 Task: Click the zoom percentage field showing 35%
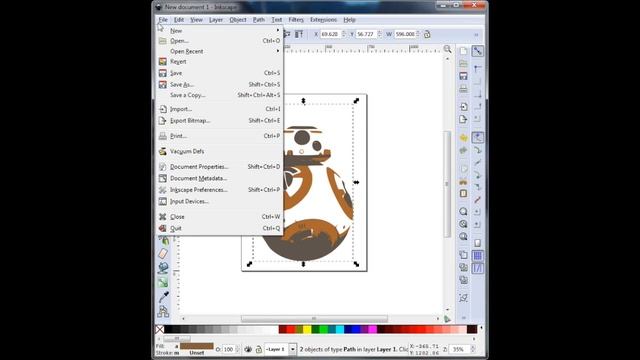[459, 349]
